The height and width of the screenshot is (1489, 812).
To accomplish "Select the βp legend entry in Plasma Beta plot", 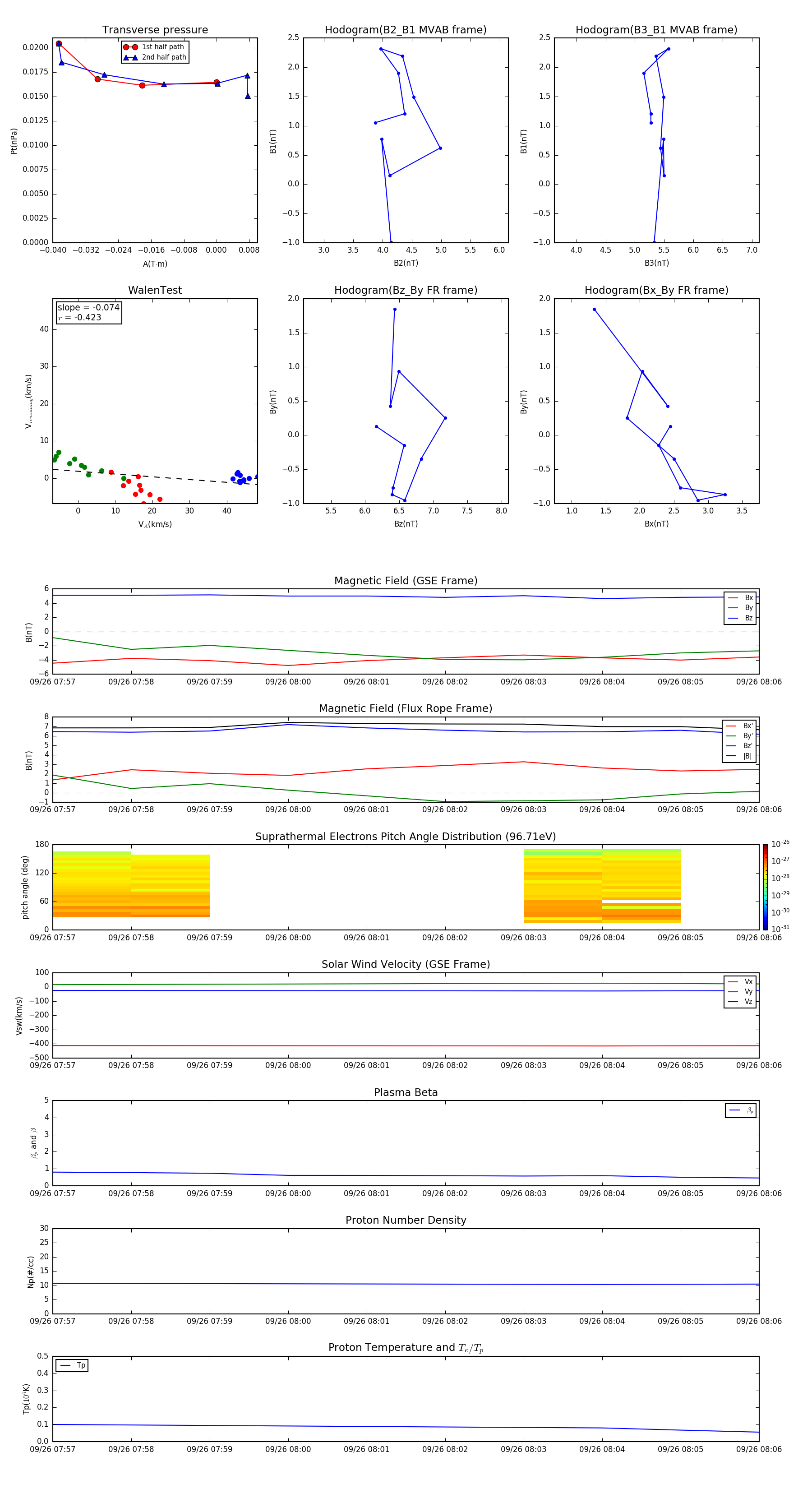I will click(x=741, y=1110).
